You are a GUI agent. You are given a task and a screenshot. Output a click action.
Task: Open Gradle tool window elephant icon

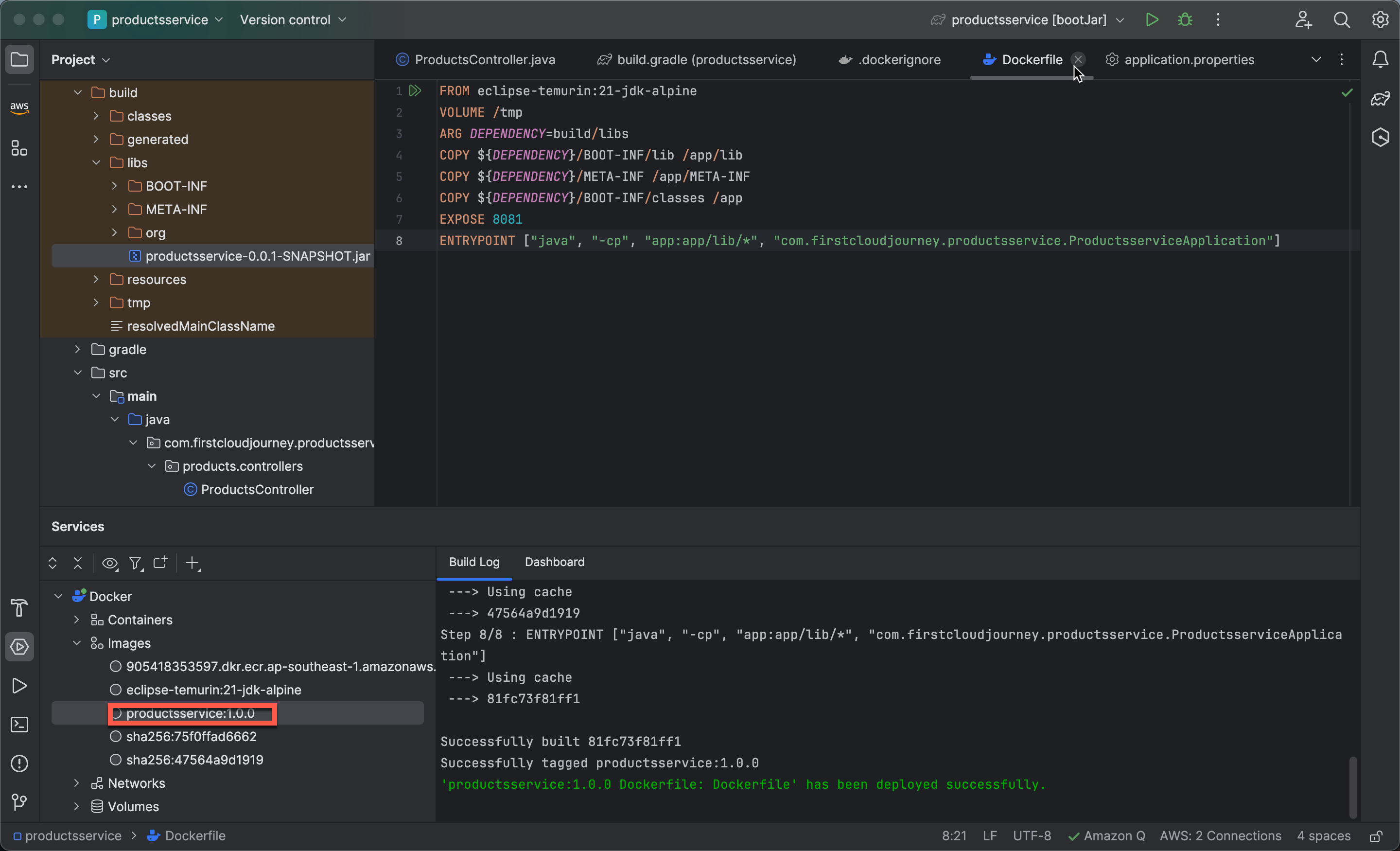(1380, 98)
